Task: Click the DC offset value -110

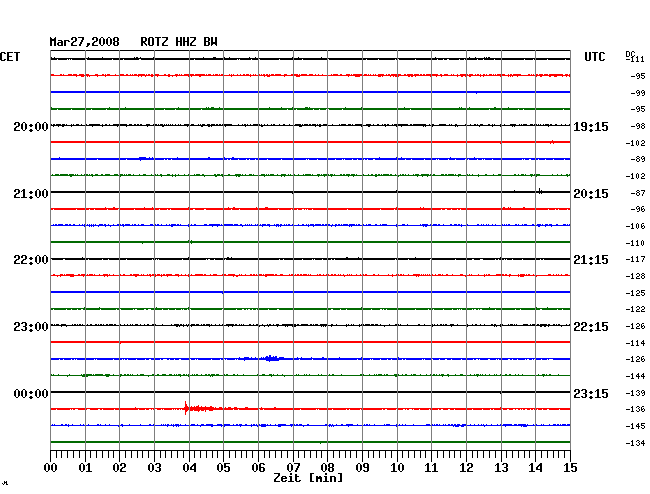Action: click(x=635, y=243)
